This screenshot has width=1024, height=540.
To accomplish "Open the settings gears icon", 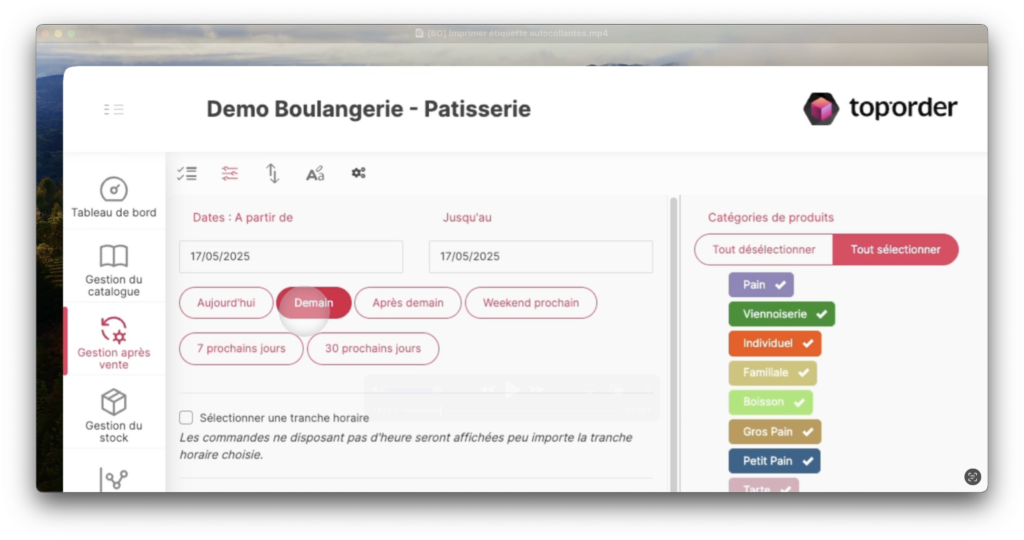I will 358,173.
